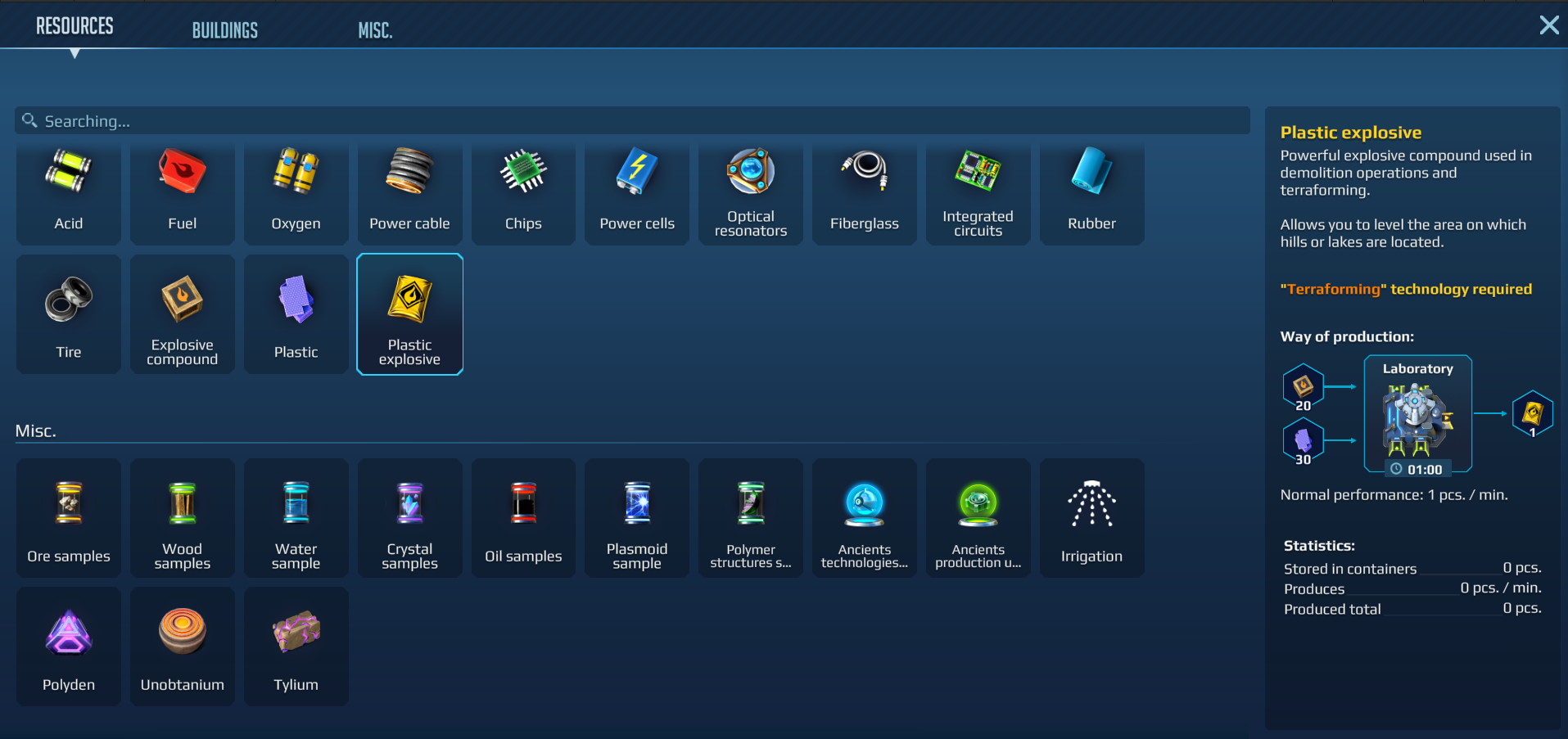Open the Laboratory building in production

click(1418, 413)
